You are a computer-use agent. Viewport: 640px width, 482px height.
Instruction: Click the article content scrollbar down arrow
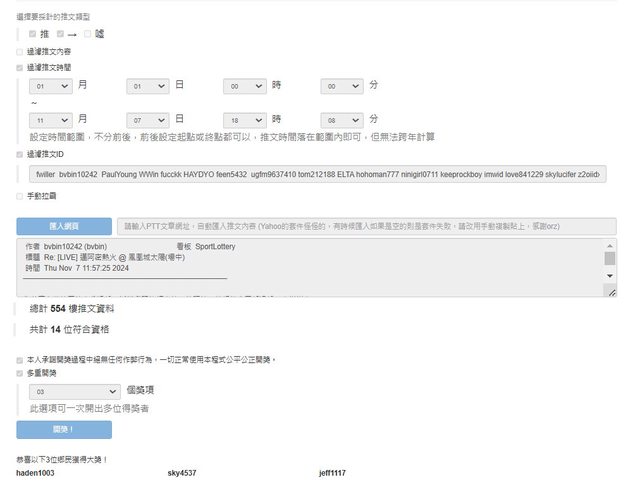pos(610,276)
